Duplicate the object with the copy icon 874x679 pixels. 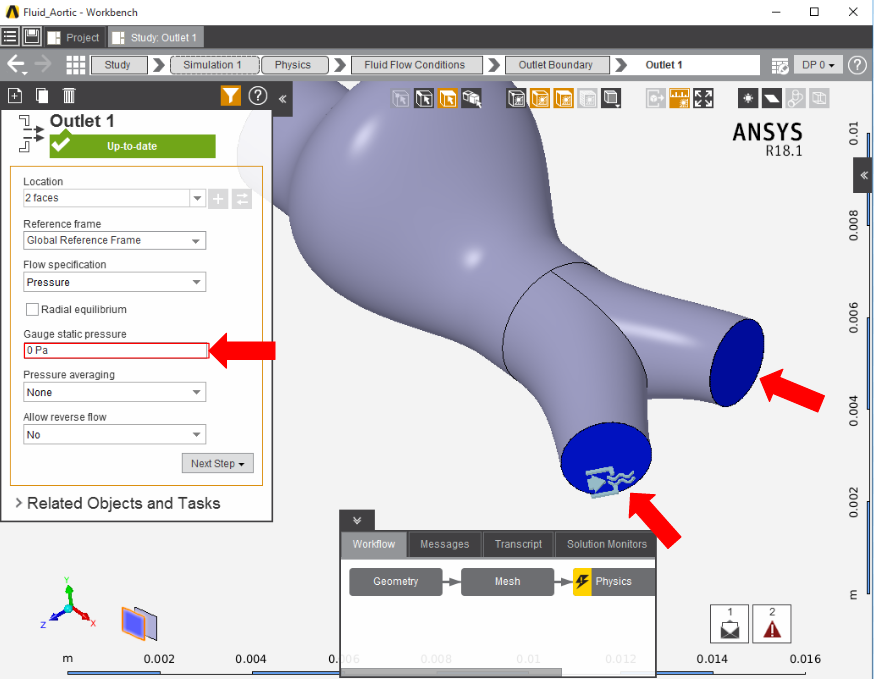(x=42, y=96)
